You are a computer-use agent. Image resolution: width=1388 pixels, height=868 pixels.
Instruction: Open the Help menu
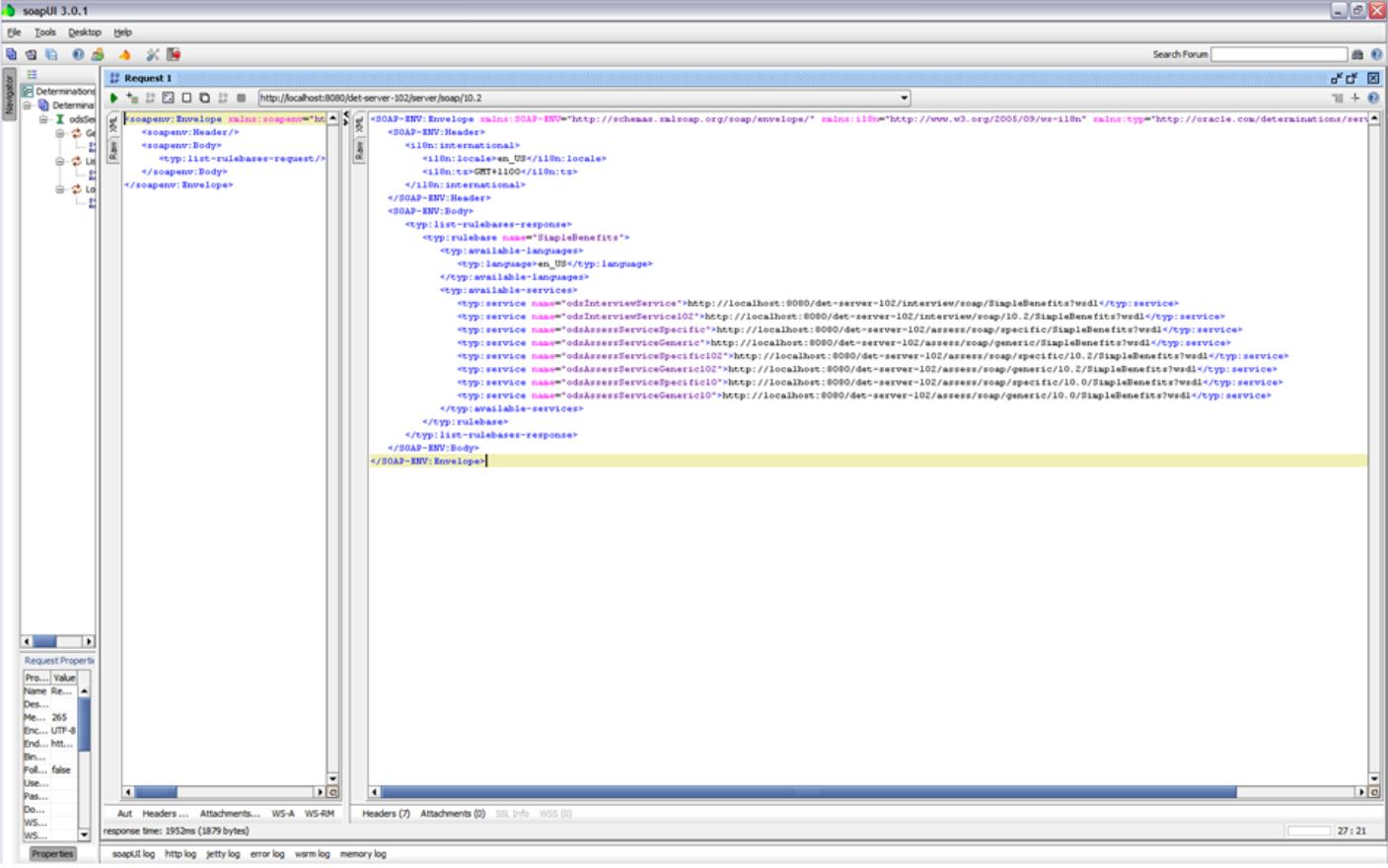pos(122,33)
